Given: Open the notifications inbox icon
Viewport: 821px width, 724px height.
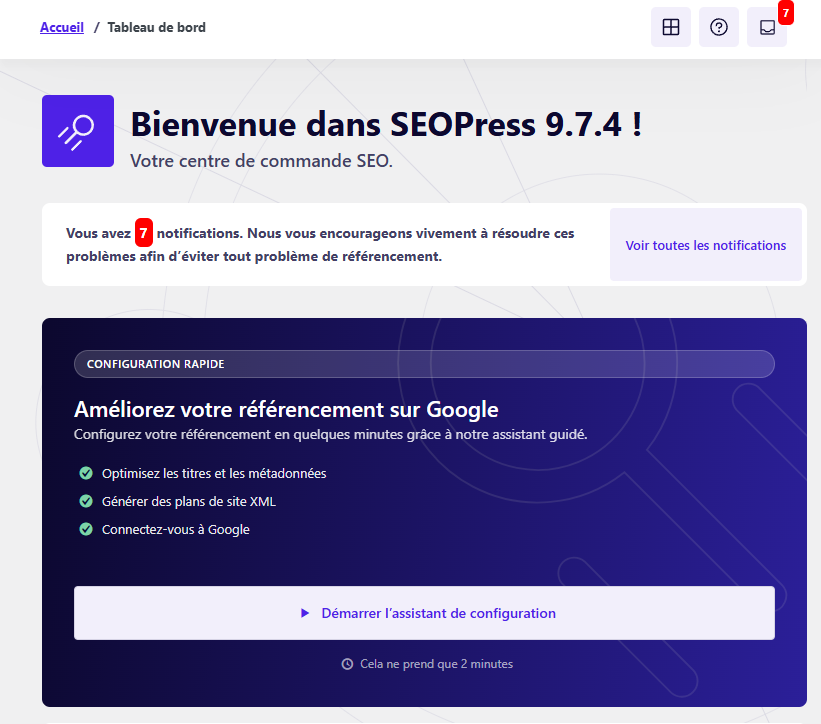Looking at the screenshot, I should point(767,27).
